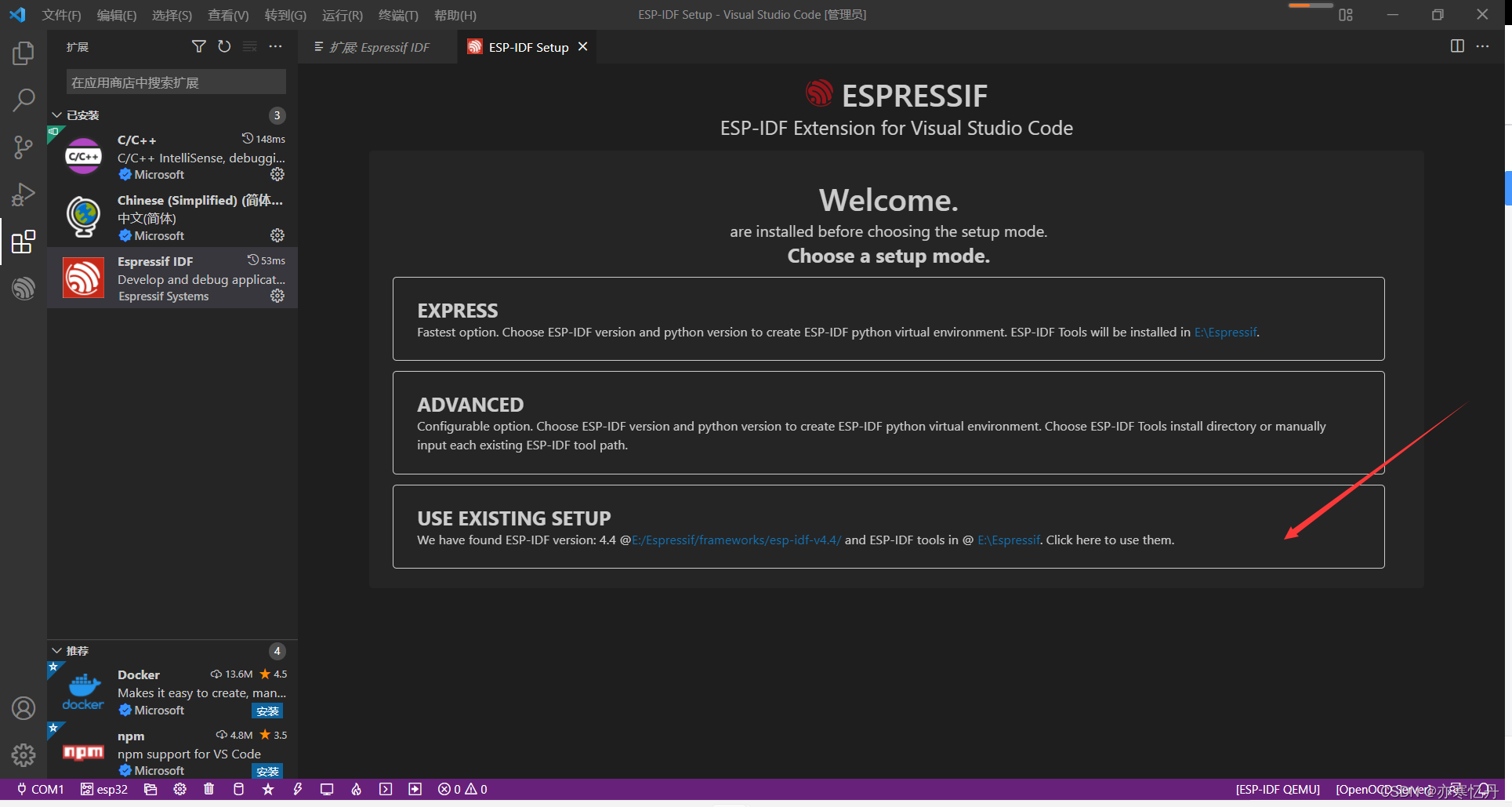Viewport: 1512px width, 807px height.
Task: Collapse the recommended extensions section
Action: [57, 651]
